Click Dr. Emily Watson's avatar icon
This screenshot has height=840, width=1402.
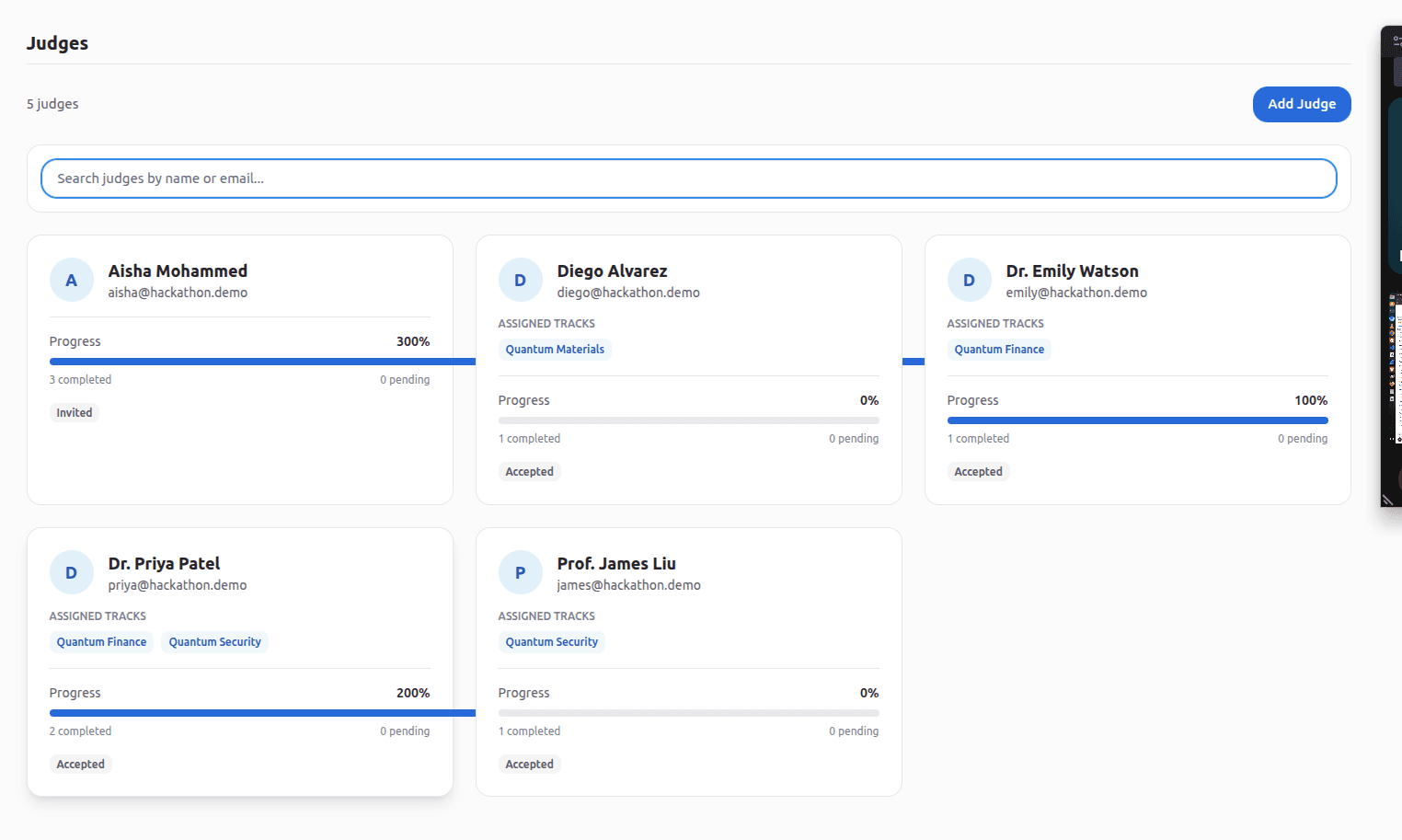point(969,281)
